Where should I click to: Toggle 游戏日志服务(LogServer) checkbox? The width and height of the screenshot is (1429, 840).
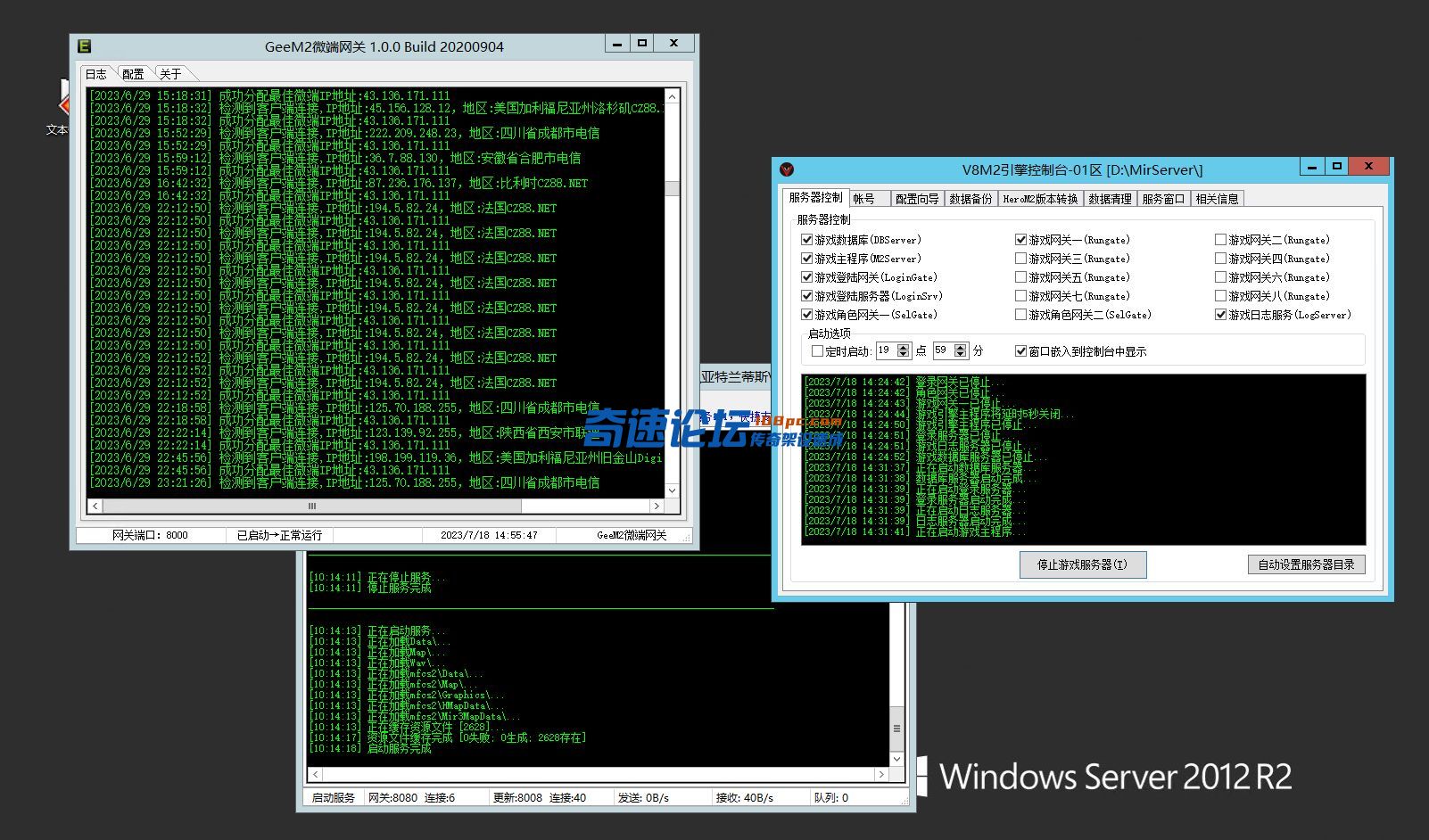(x=1220, y=315)
